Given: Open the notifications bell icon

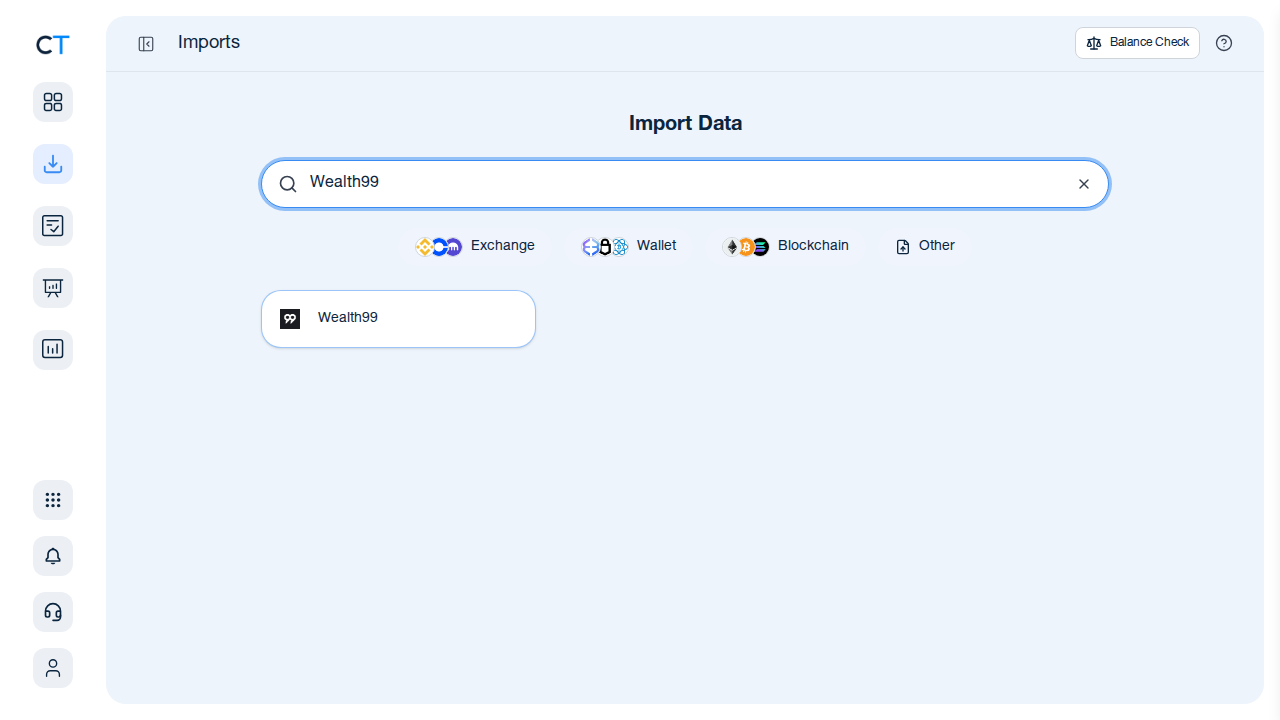Looking at the screenshot, I should (53, 556).
